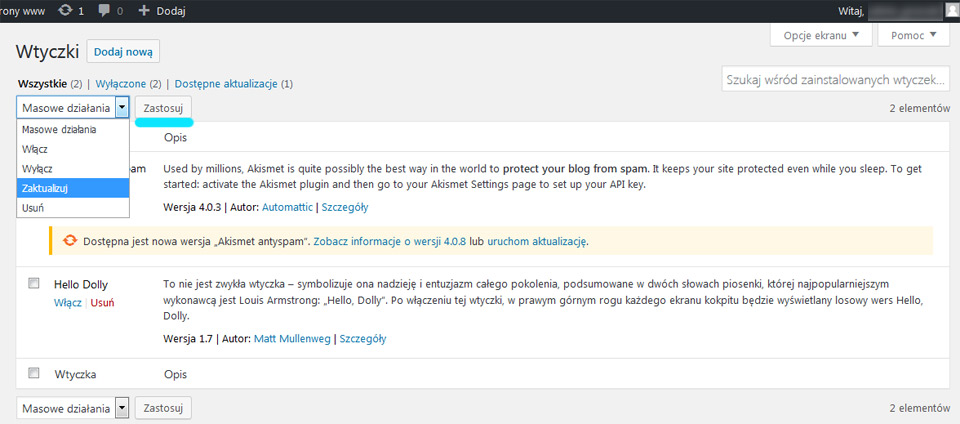Collapse the top Masowe działania dropdown arrow

[x=122, y=108]
